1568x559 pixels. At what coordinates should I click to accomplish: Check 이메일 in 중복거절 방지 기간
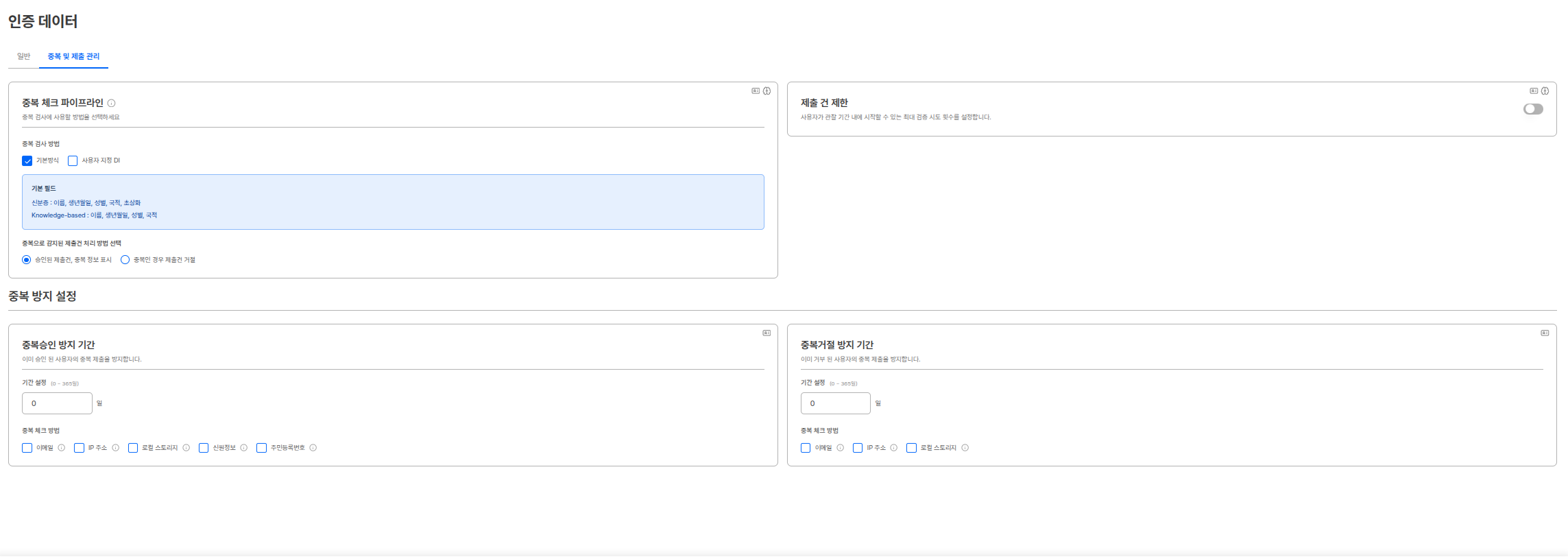tap(806, 448)
